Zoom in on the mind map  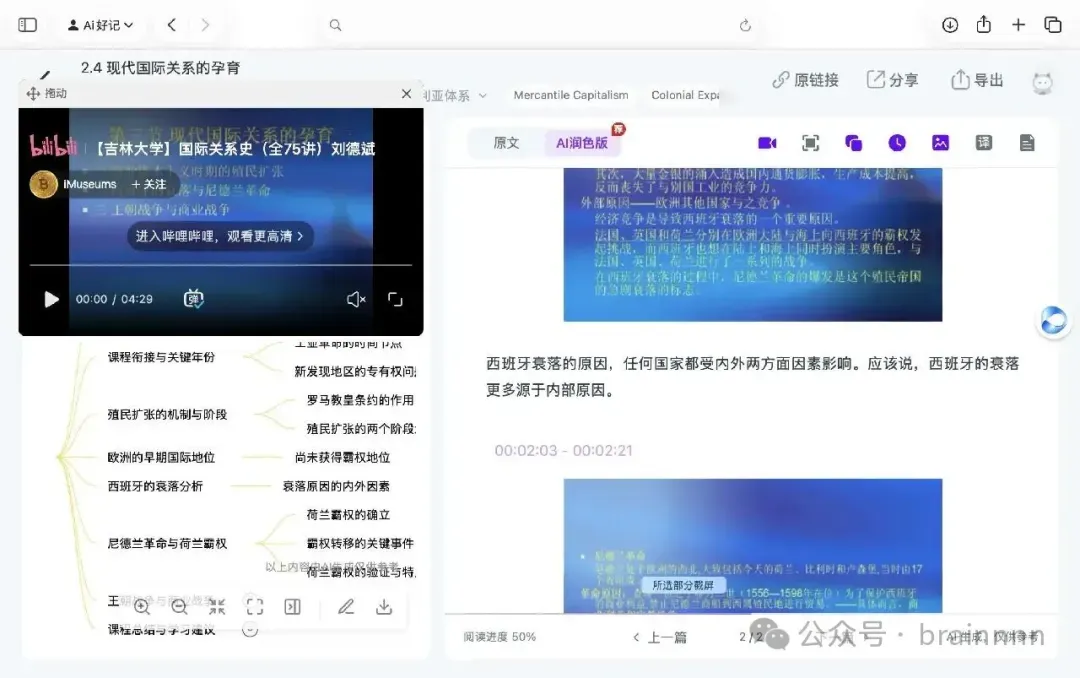pos(142,606)
